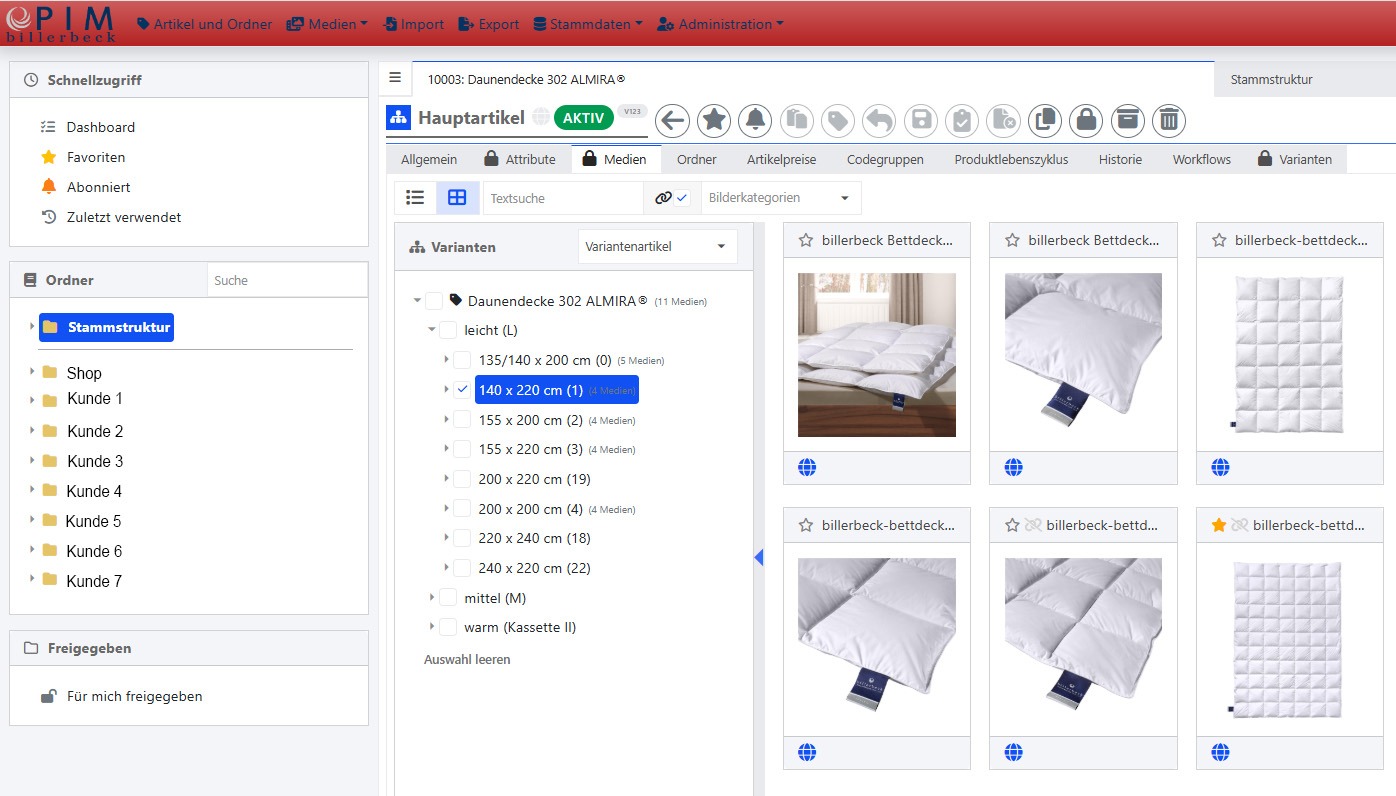1396x796 pixels.
Task: Delete the article using the trash icon
Action: click(1169, 121)
